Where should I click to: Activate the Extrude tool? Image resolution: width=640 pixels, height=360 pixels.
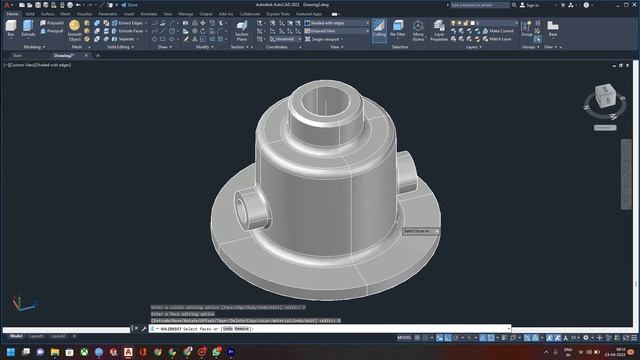point(28,29)
